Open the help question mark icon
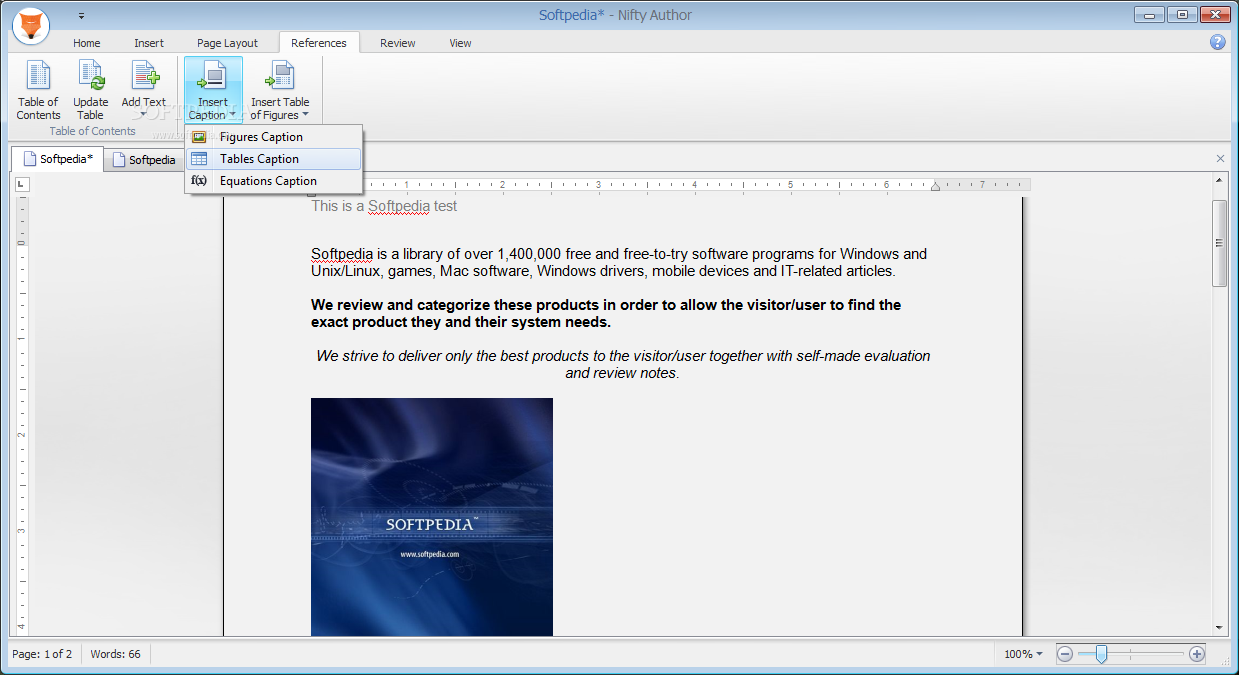Image resolution: width=1239 pixels, height=675 pixels. click(1217, 42)
